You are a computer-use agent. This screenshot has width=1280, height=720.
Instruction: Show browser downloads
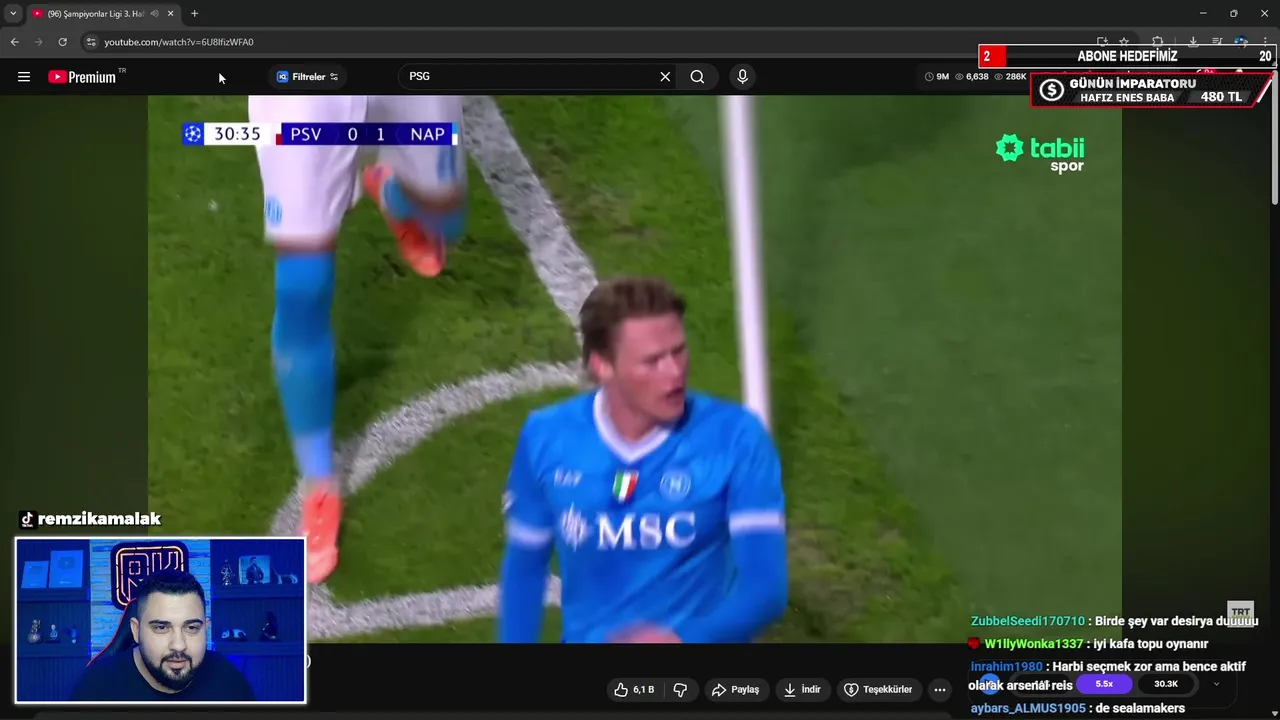pyautogui.click(x=1193, y=42)
